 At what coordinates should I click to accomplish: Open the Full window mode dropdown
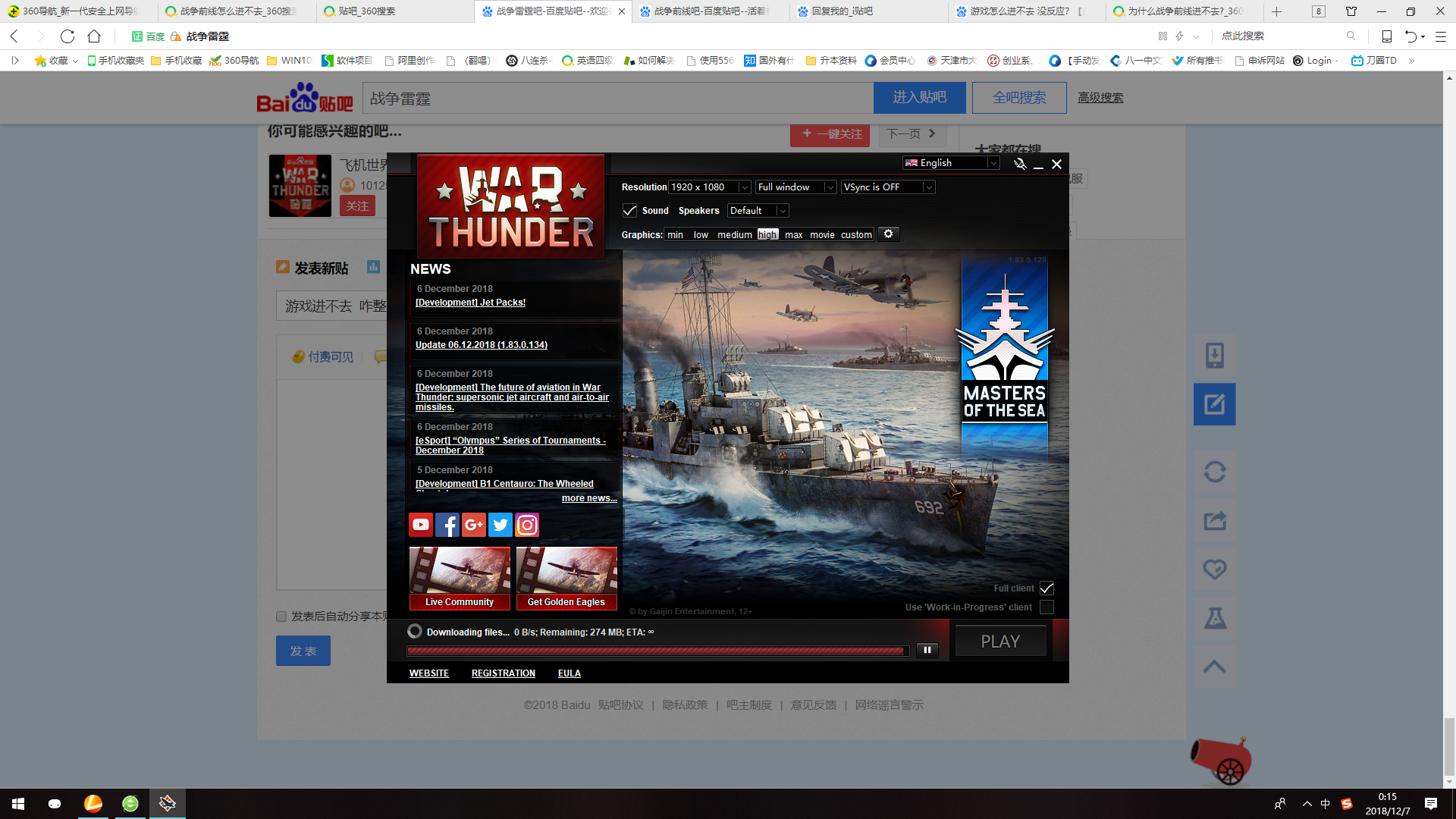coord(796,187)
